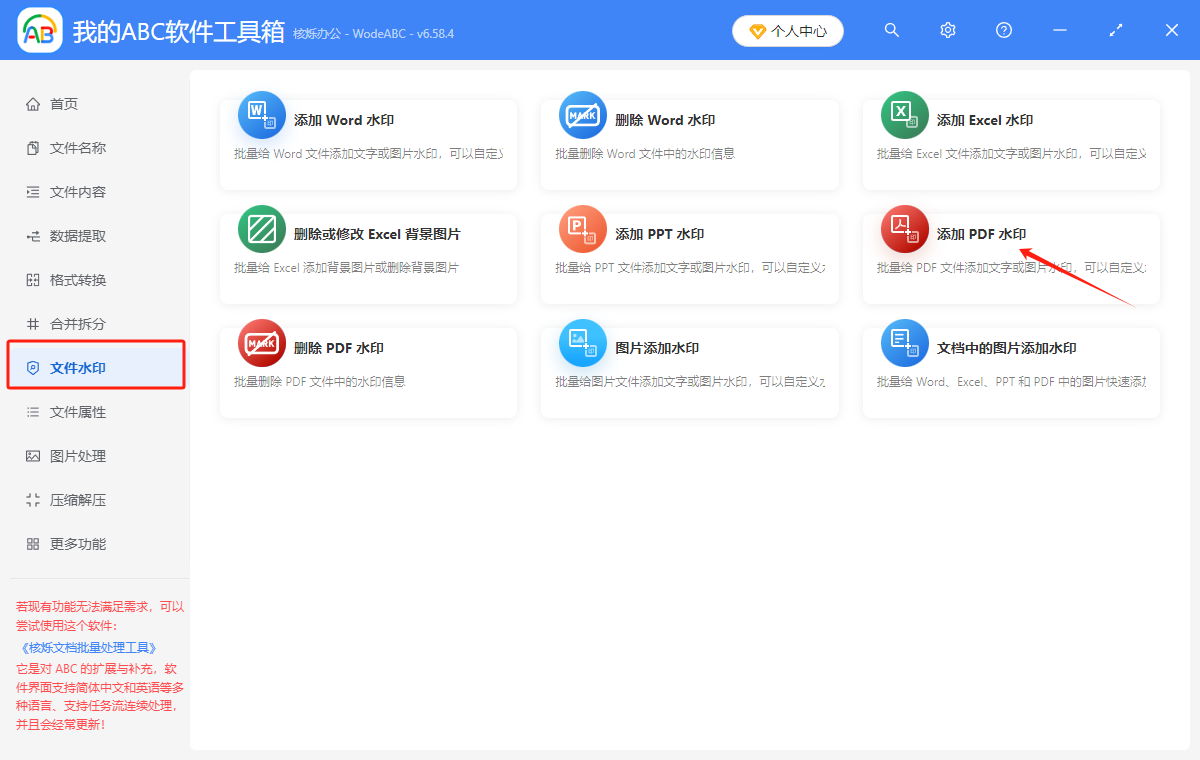Click the icon beside 压缩解压

(x=33, y=500)
